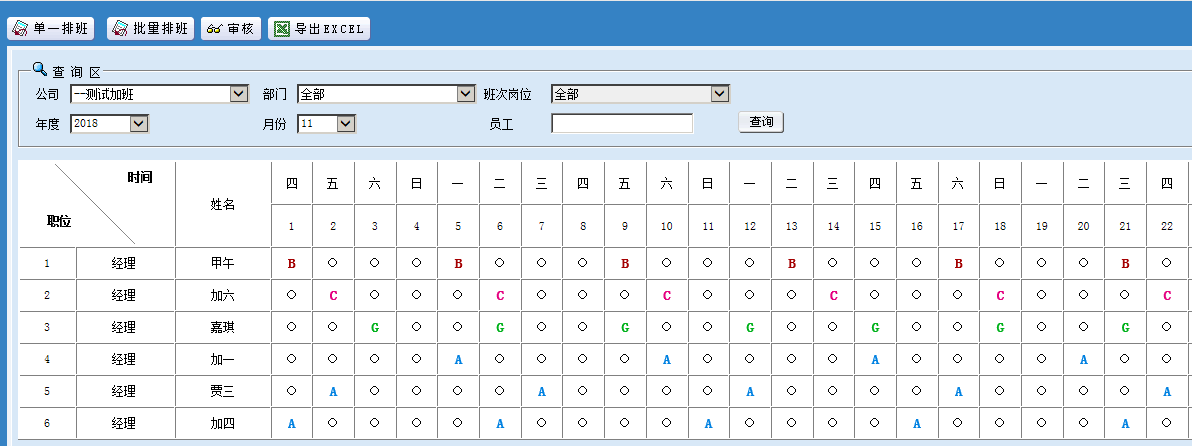Click shift B on day 13 for 甲午
The height and width of the screenshot is (446, 1192).
click(791, 264)
